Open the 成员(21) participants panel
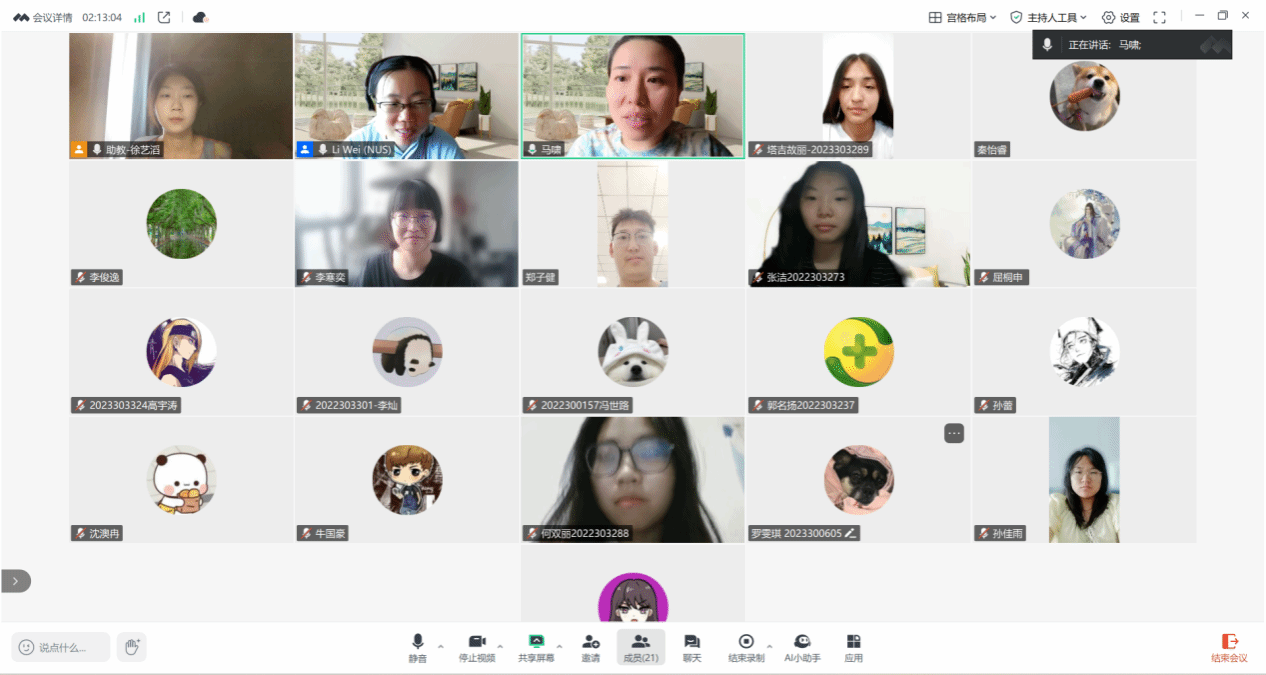The height and width of the screenshot is (675, 1266). click(640, 646)
